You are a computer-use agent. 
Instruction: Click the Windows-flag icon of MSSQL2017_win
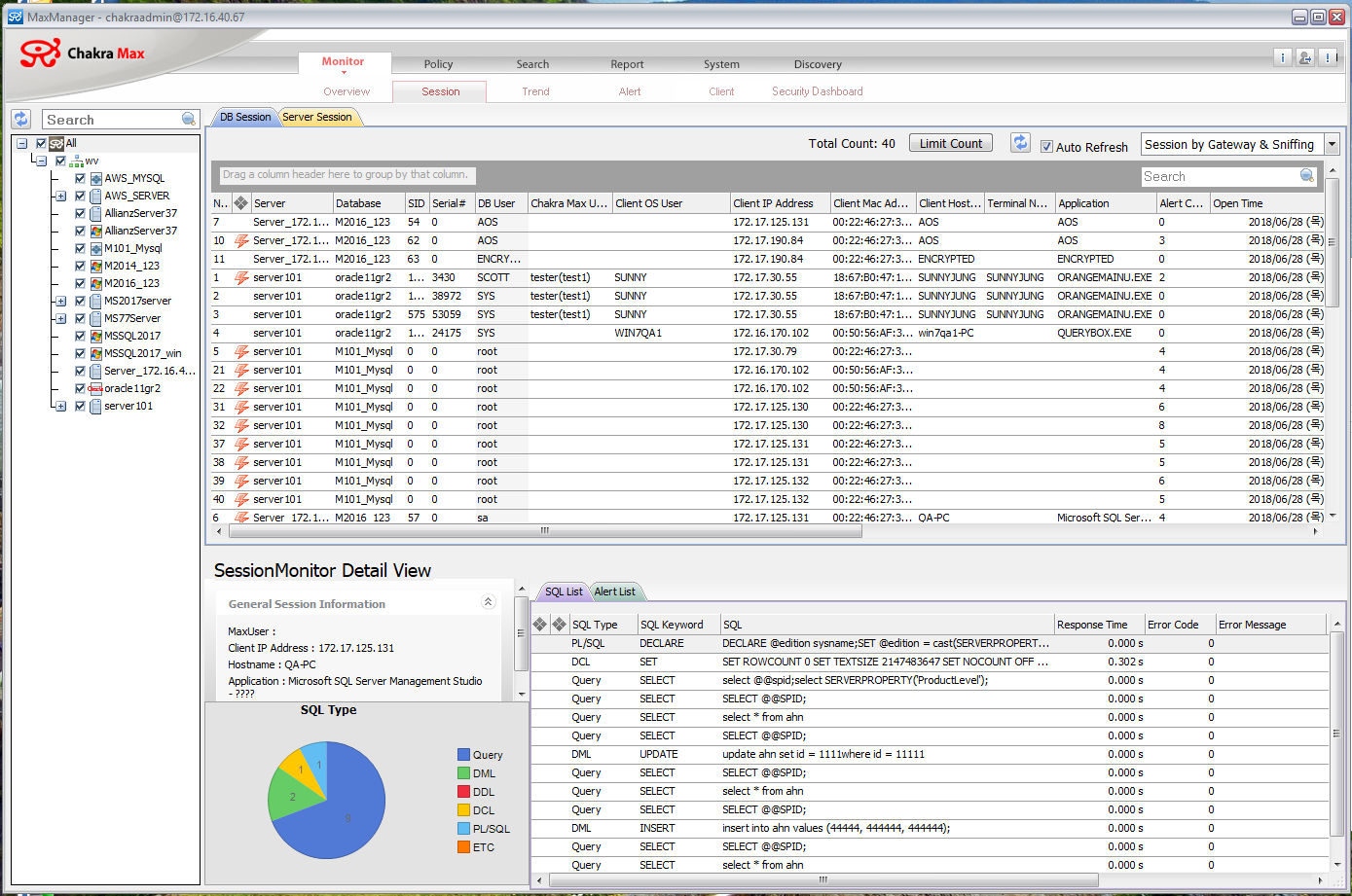click(x=96, y=353)
